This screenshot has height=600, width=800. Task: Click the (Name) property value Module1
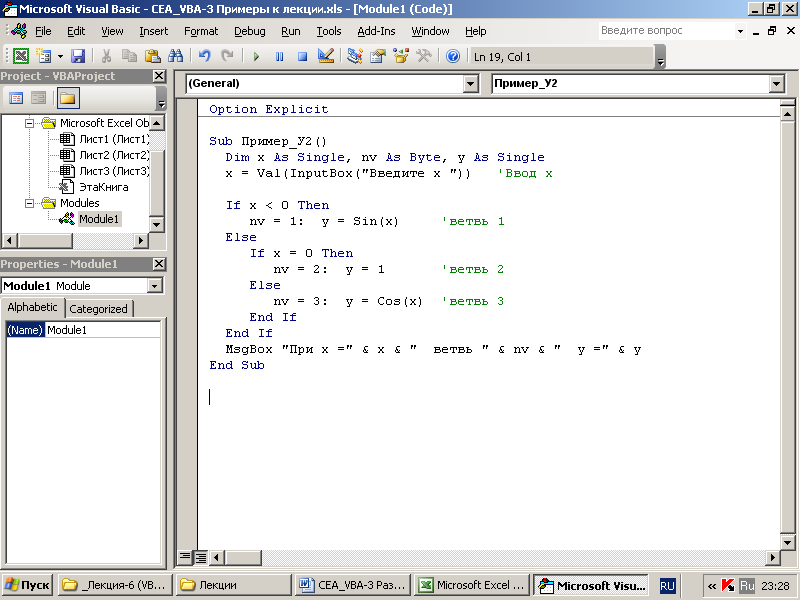(103, 330)
